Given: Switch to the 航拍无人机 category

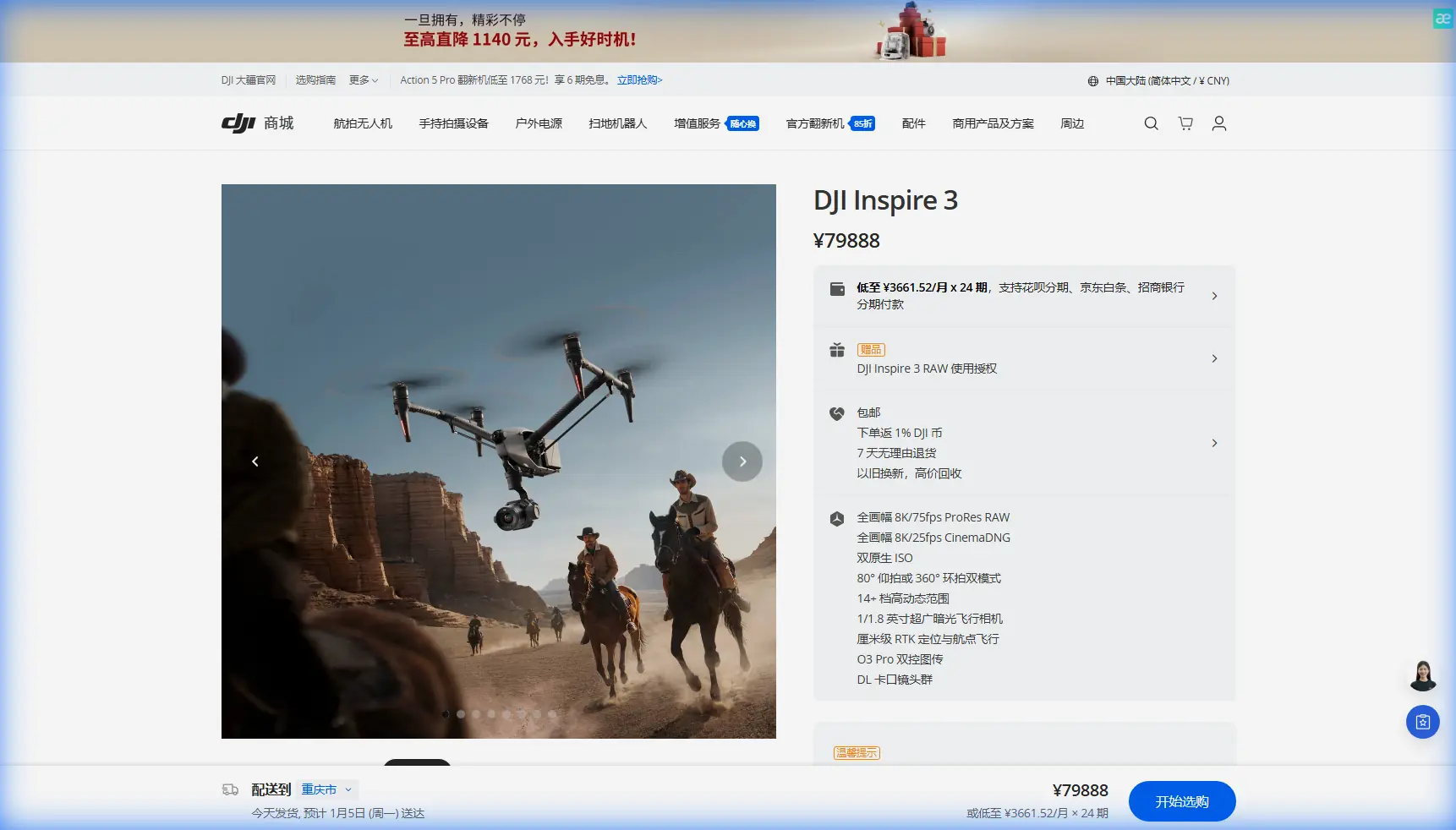Looking at the screenshot, I should click(363, 123).
